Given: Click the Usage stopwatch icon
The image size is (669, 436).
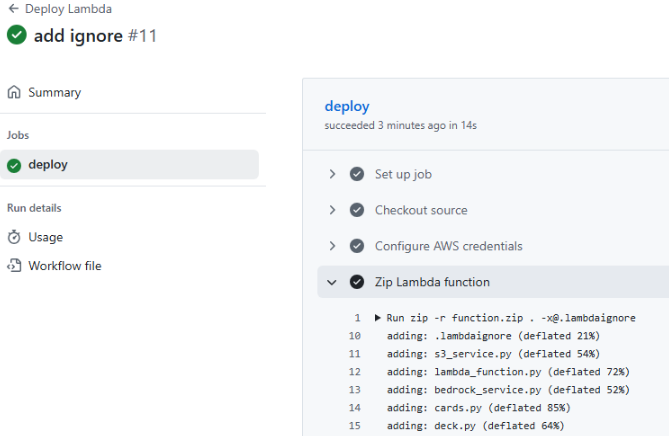Looking at the screenshot, I should coord(14,238).
